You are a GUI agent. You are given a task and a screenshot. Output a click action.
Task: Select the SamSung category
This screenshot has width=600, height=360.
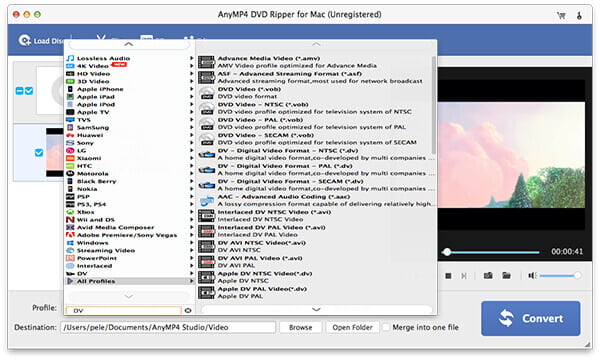coord(130,127)
